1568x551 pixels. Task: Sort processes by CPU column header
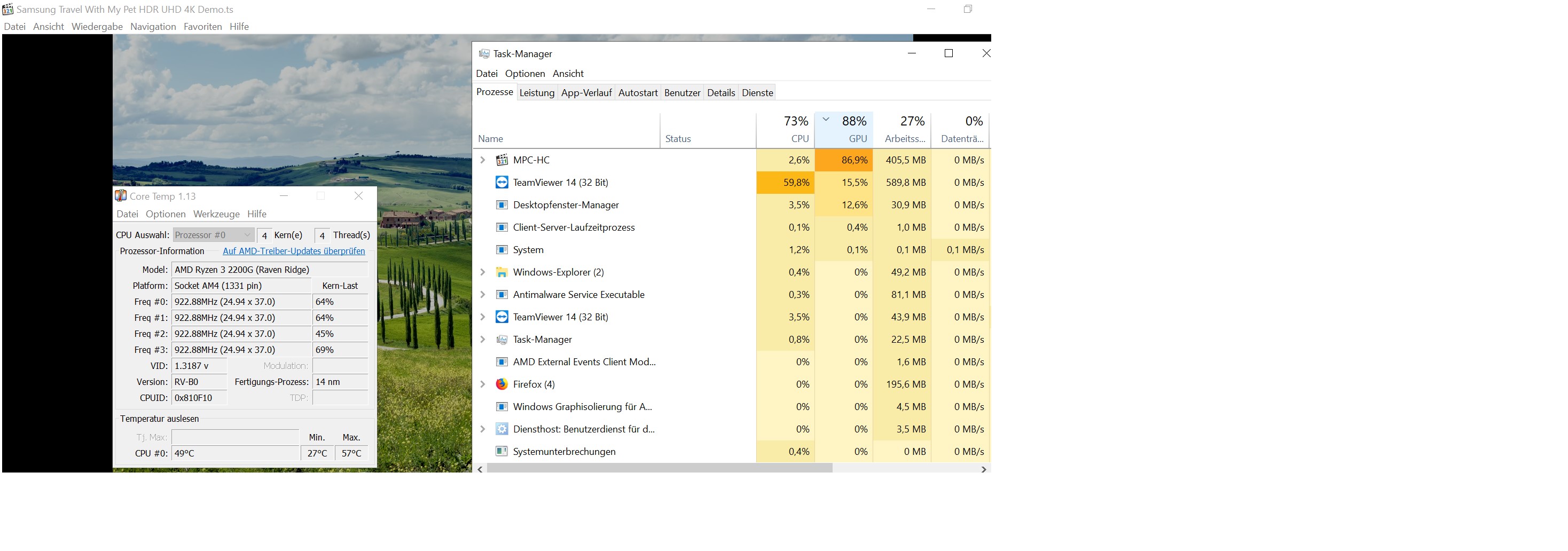tap(785, 130)
